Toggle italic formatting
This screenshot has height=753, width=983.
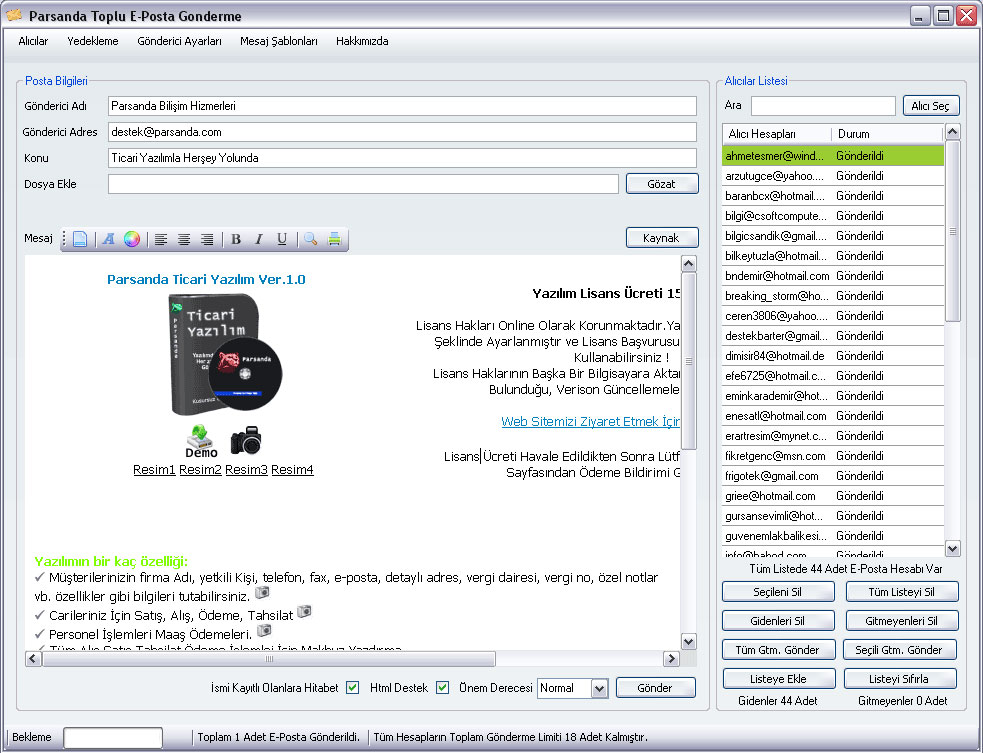click(258, 239)
